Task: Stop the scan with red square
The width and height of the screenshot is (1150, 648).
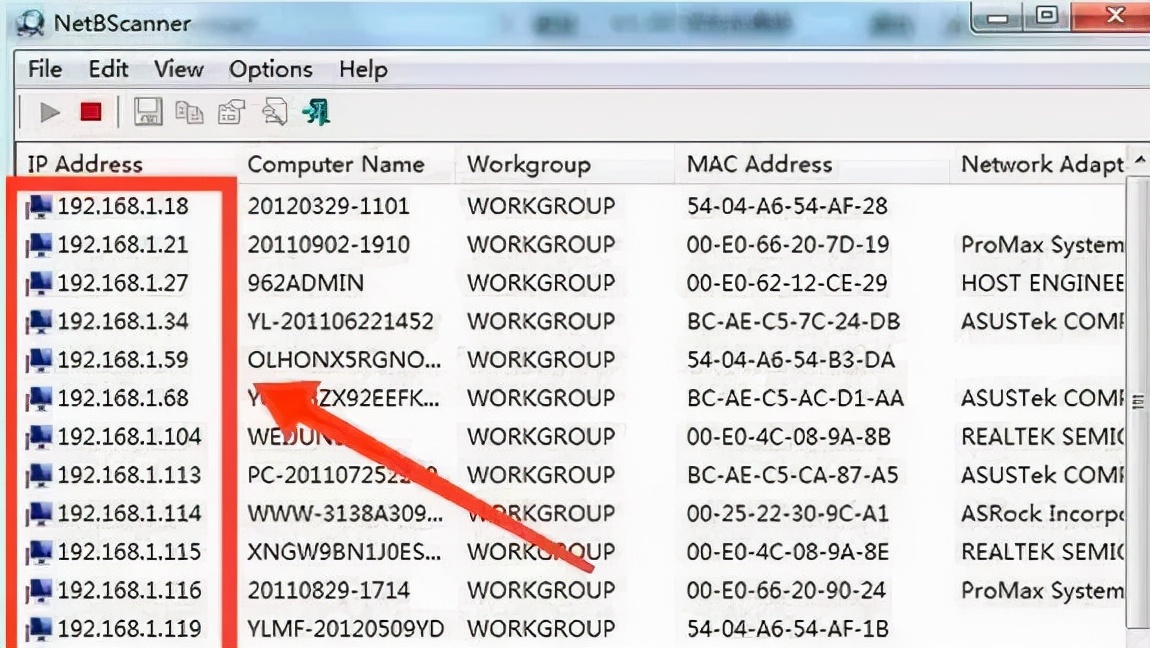Action: coord(91,112)
